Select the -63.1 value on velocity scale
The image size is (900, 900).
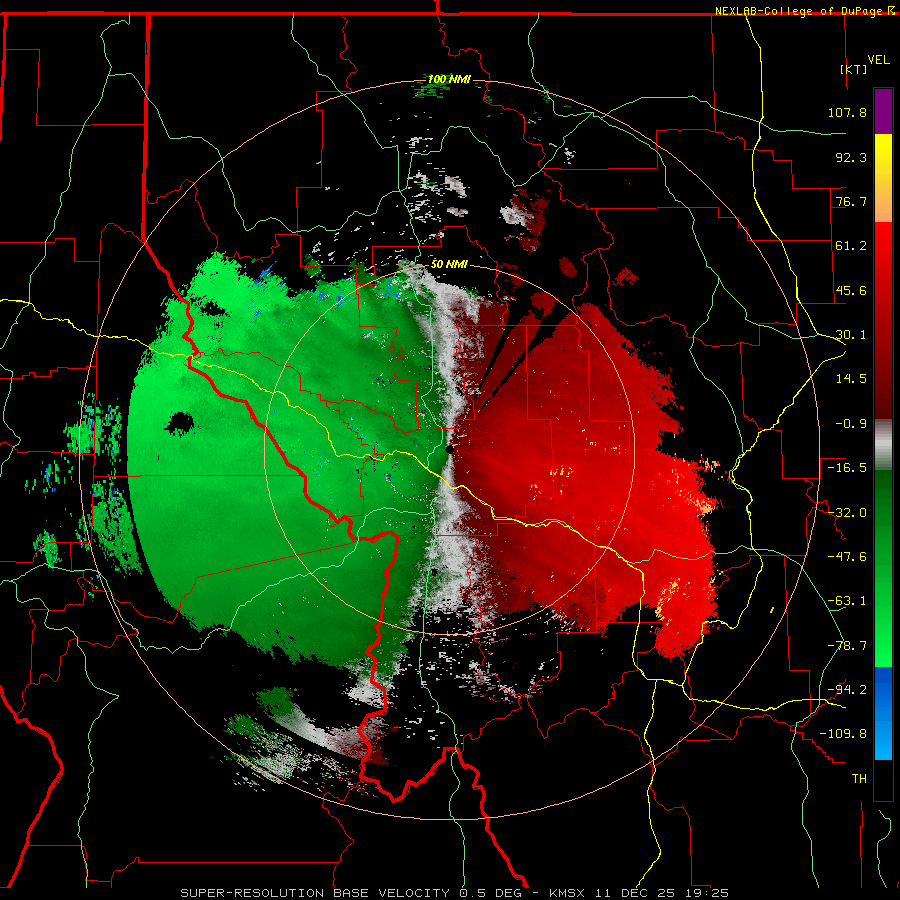[x=847, y=601]
